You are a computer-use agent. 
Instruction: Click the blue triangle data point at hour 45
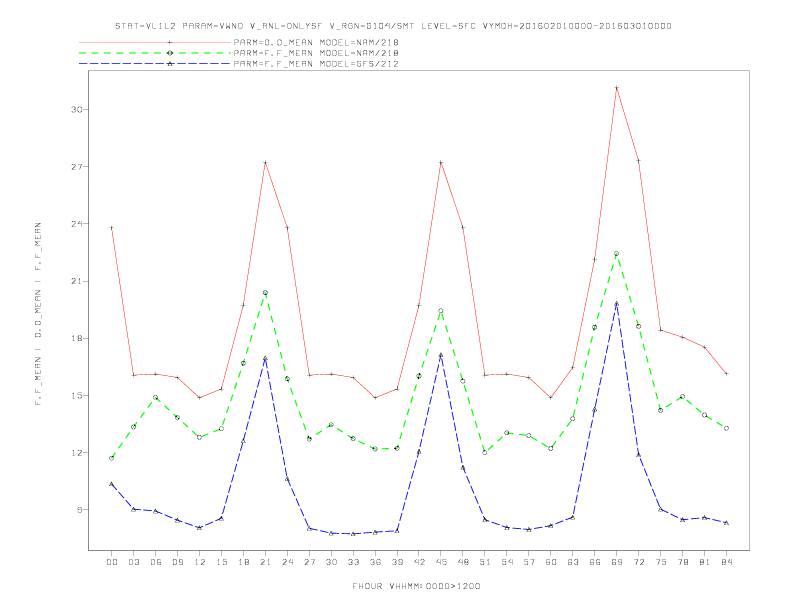pyautogui.click(x=441, y=355)
